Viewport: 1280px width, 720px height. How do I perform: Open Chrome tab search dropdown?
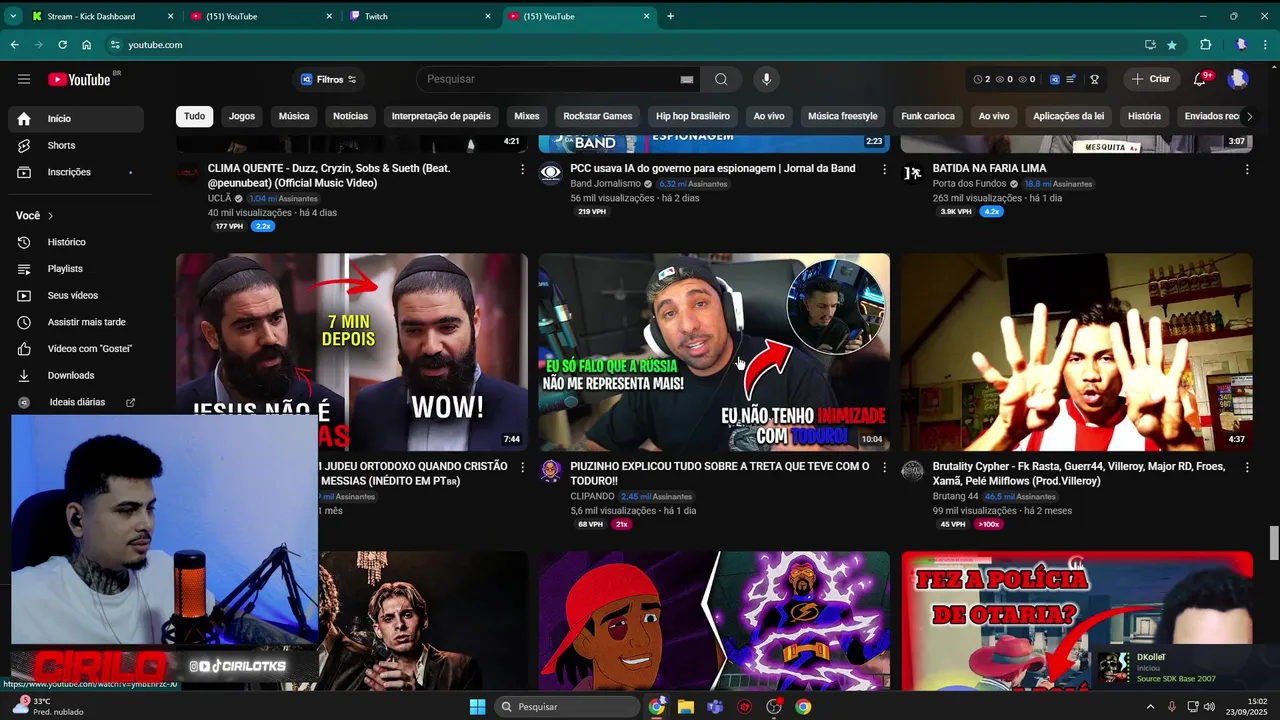click(13, 16)
